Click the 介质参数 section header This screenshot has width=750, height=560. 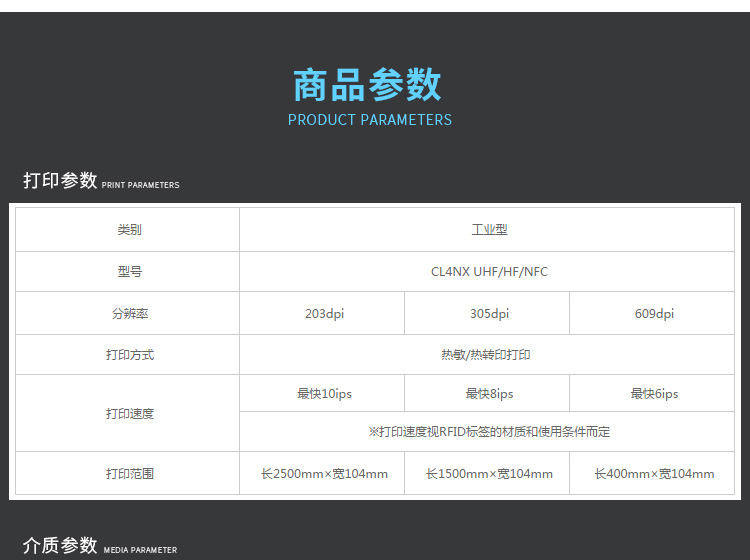pyautogui.click(x=60, y=546)
